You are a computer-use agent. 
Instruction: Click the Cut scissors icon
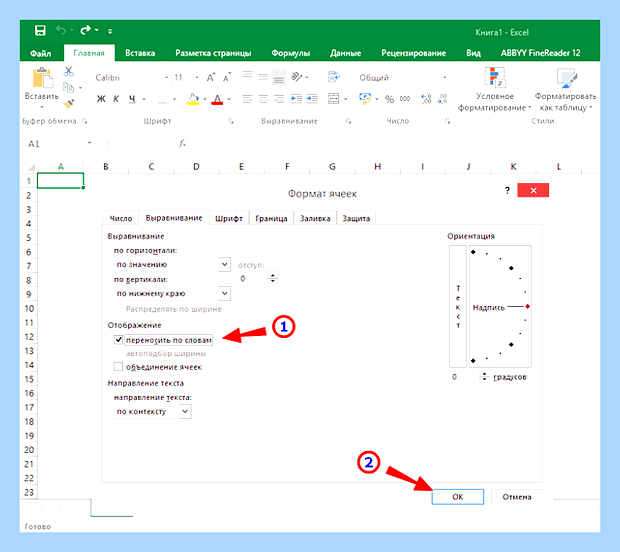pos(69,72)
